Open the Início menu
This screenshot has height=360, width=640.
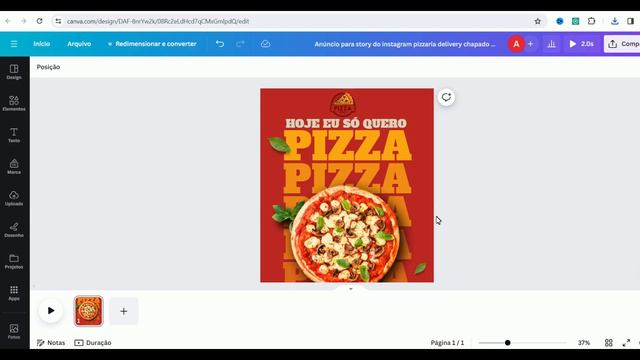[42, 44]
